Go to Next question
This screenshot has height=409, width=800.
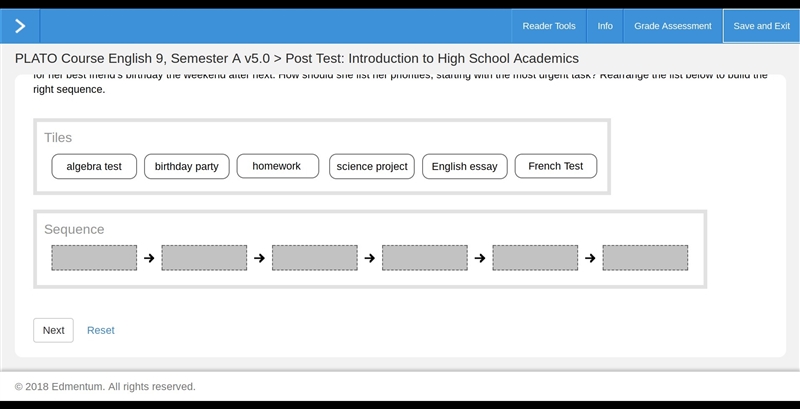pyautogui.click(x=54, y=330)
